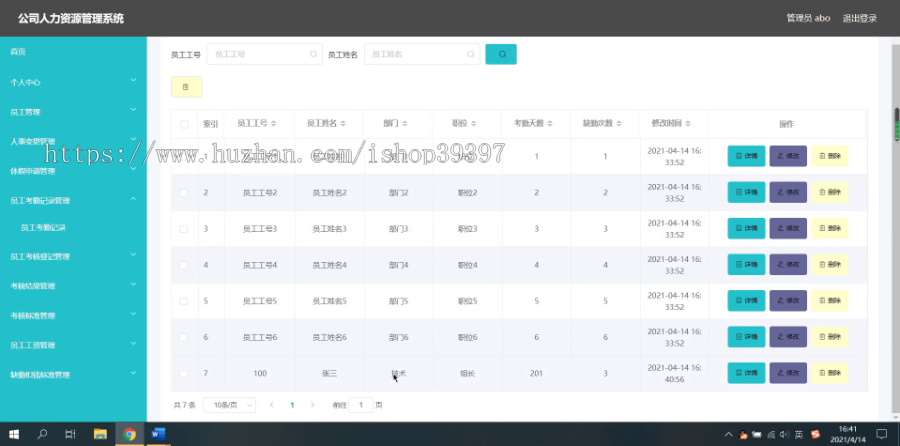Go to the previous page arrow
This screenshot has height=446, width=900.
272,405
